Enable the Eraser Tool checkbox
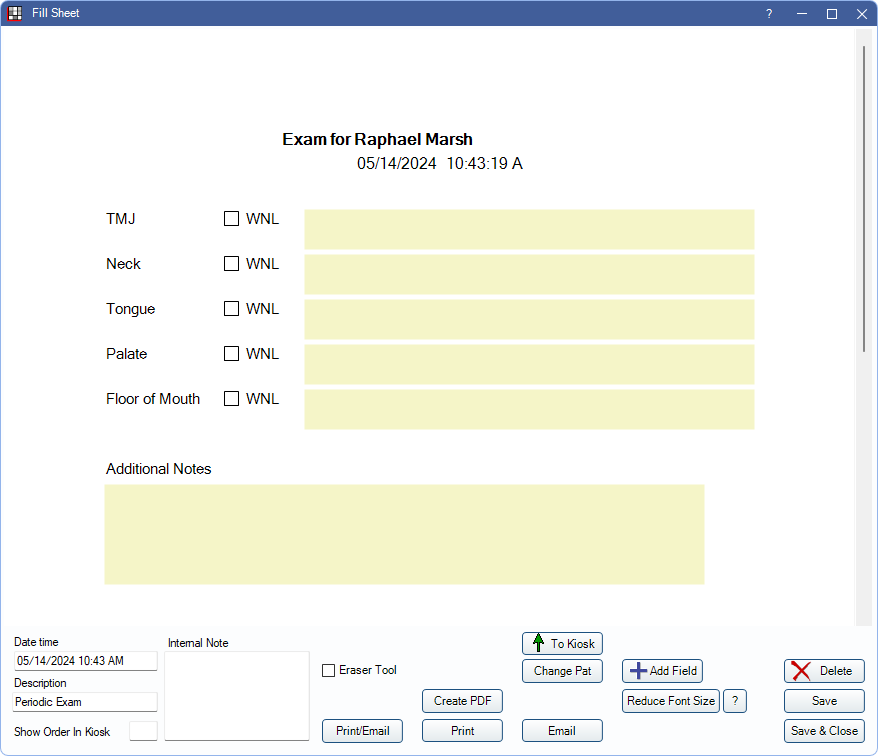The image size is (878, 756). [329, 670]
